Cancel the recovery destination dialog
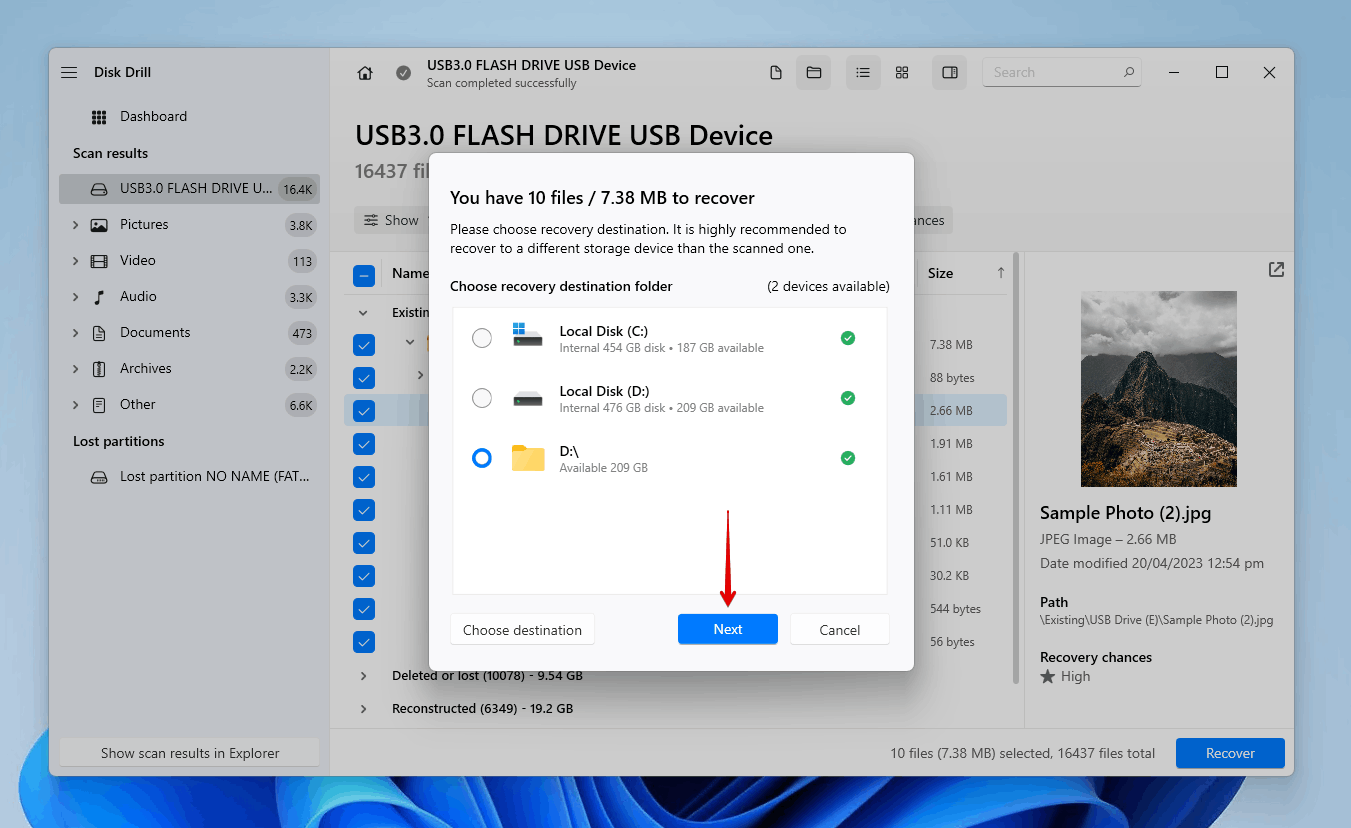The image size is (1351, 828). pos(840,630)
